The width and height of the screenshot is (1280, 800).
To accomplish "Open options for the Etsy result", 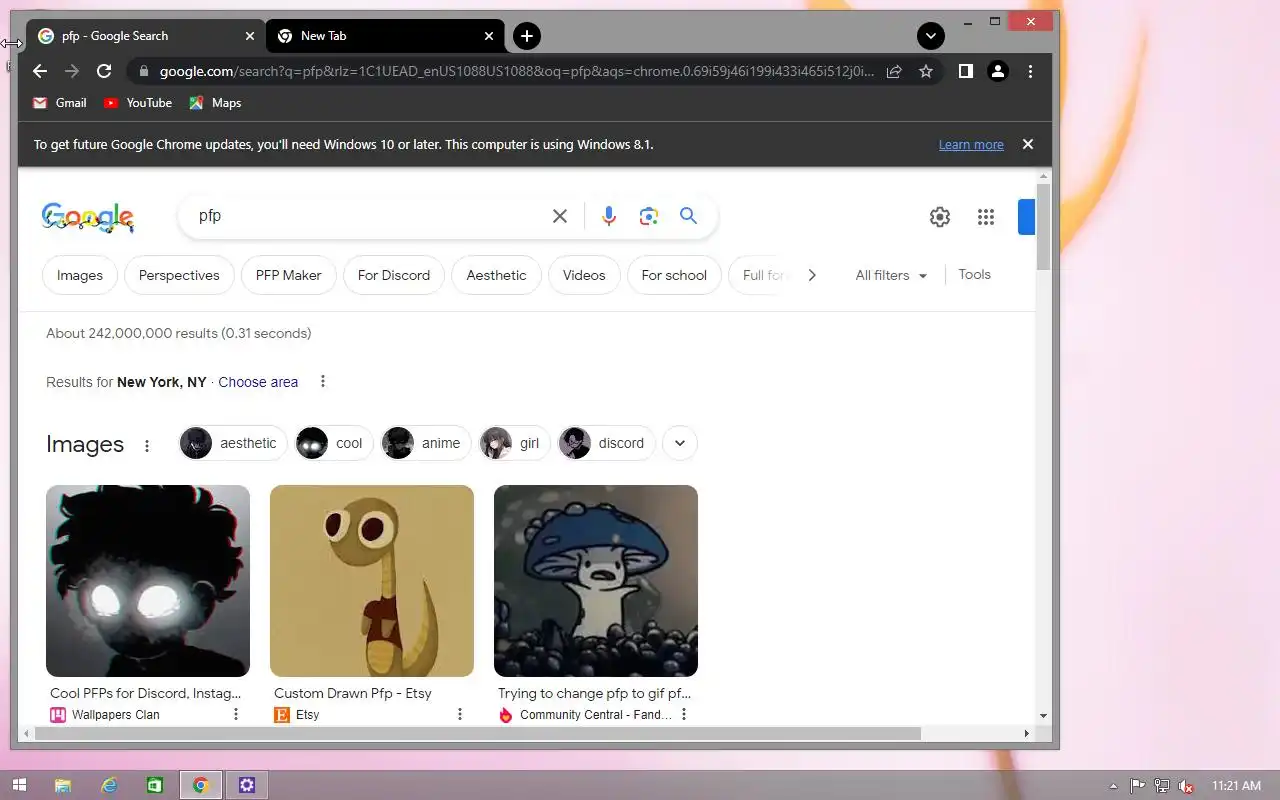I will click(x=460, y=714).
